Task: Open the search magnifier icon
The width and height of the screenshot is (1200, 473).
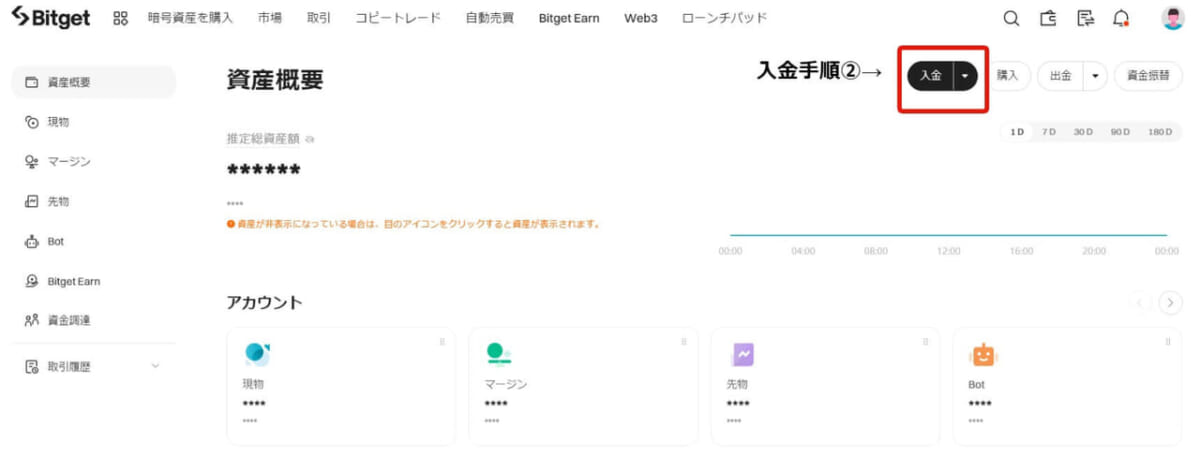Action: coord(1011,18)
